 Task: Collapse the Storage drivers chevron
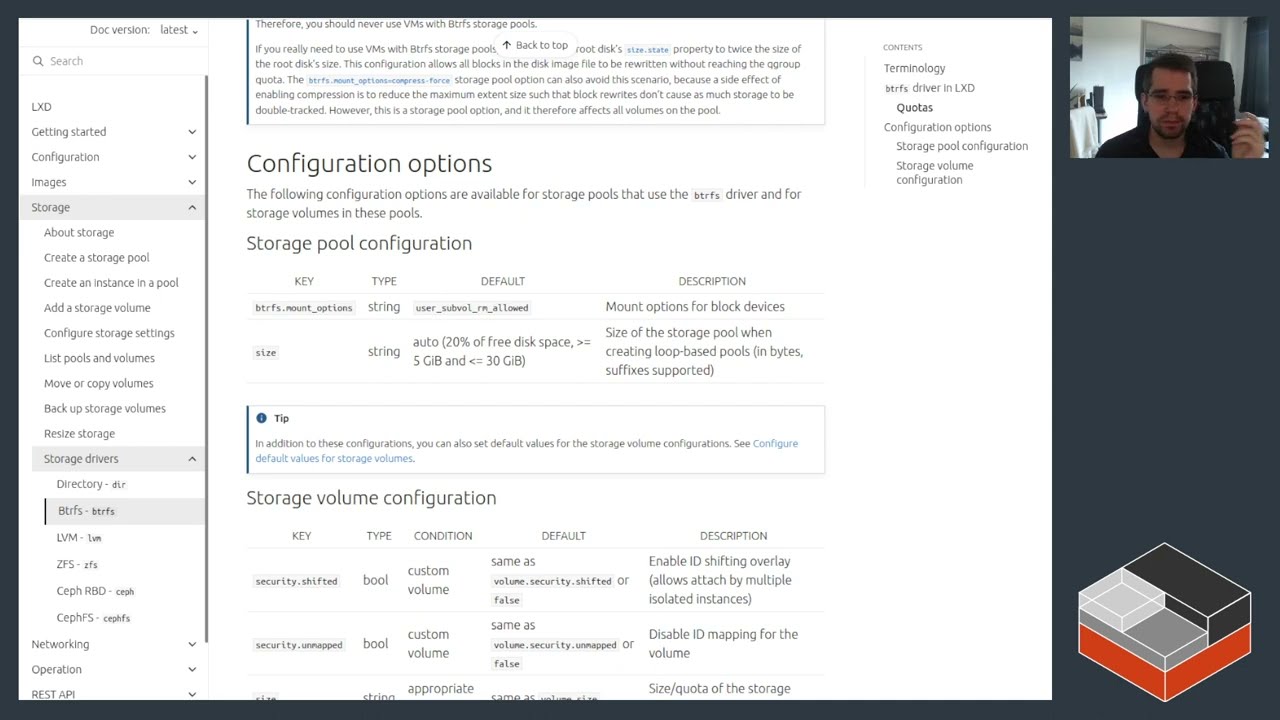[x=192, y=459]
